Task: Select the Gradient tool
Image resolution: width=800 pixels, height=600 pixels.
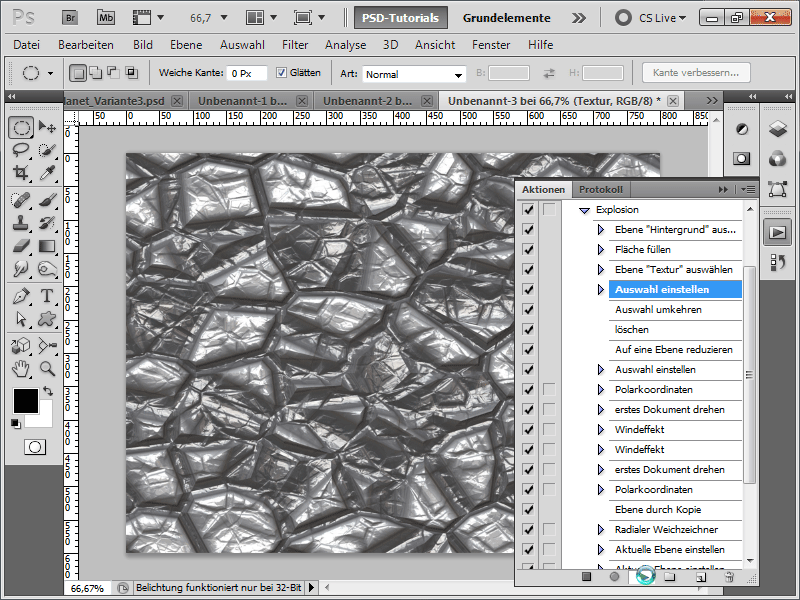Action: (47, 246)
